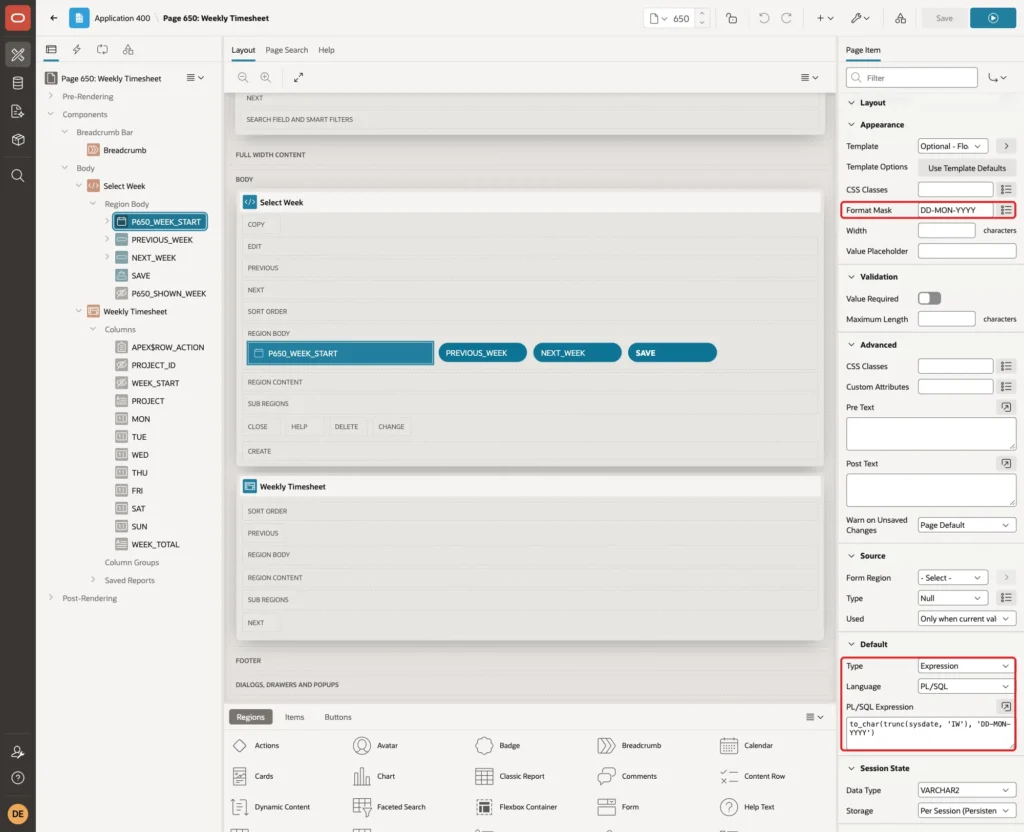
Task: Run the page with play button
Action: click(x=992, y=18)
